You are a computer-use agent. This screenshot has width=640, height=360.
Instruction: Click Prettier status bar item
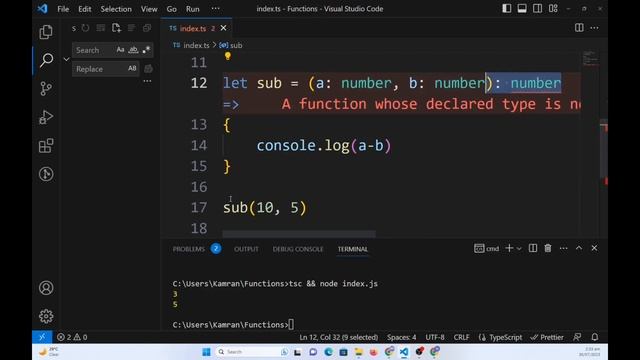547,337
